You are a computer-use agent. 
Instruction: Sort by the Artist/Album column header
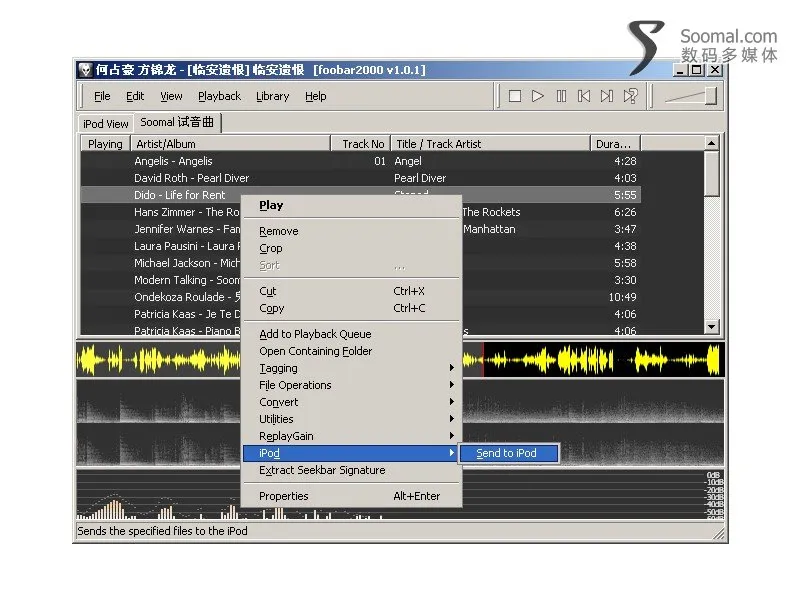(230, 144)
